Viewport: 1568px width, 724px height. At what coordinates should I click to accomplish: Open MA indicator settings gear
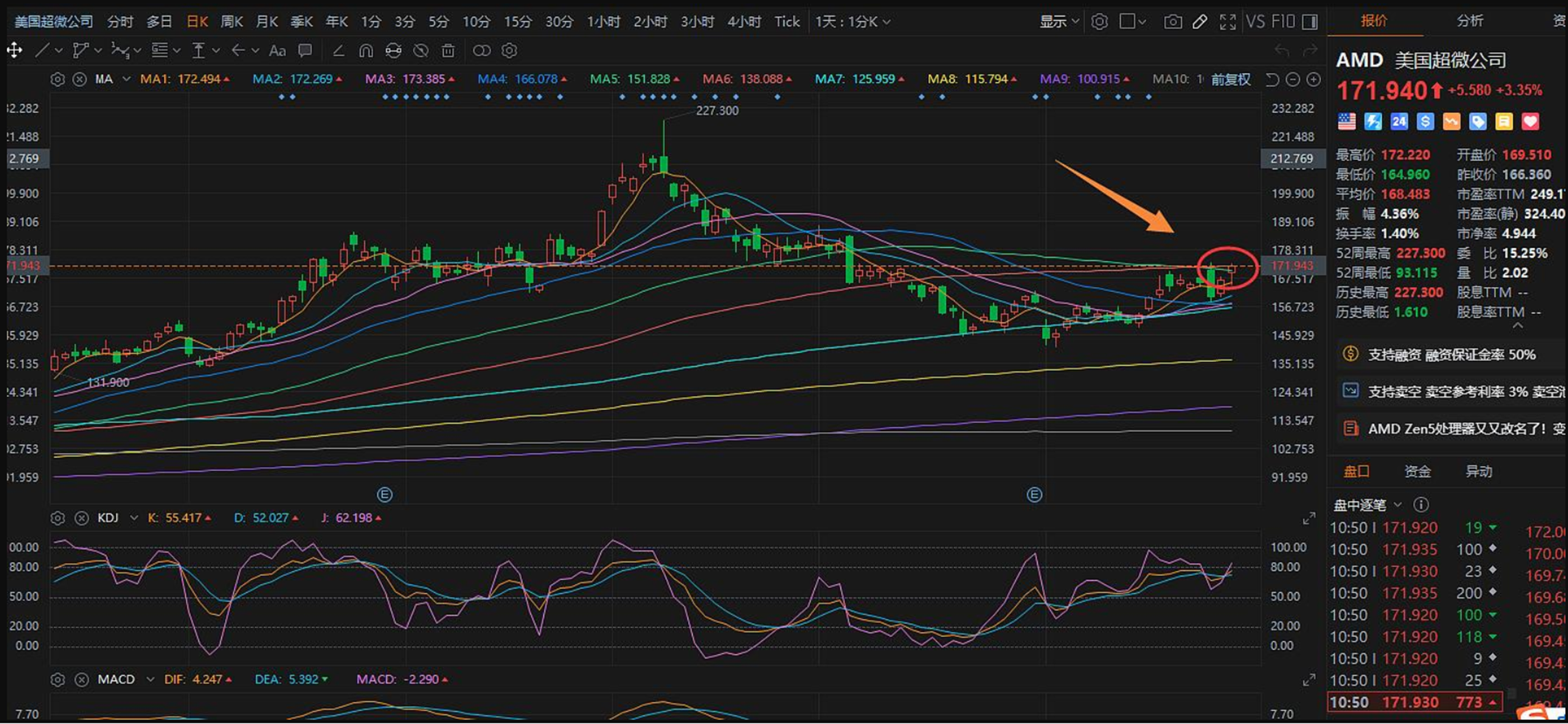pyautogui.click(x=57, y=79)
